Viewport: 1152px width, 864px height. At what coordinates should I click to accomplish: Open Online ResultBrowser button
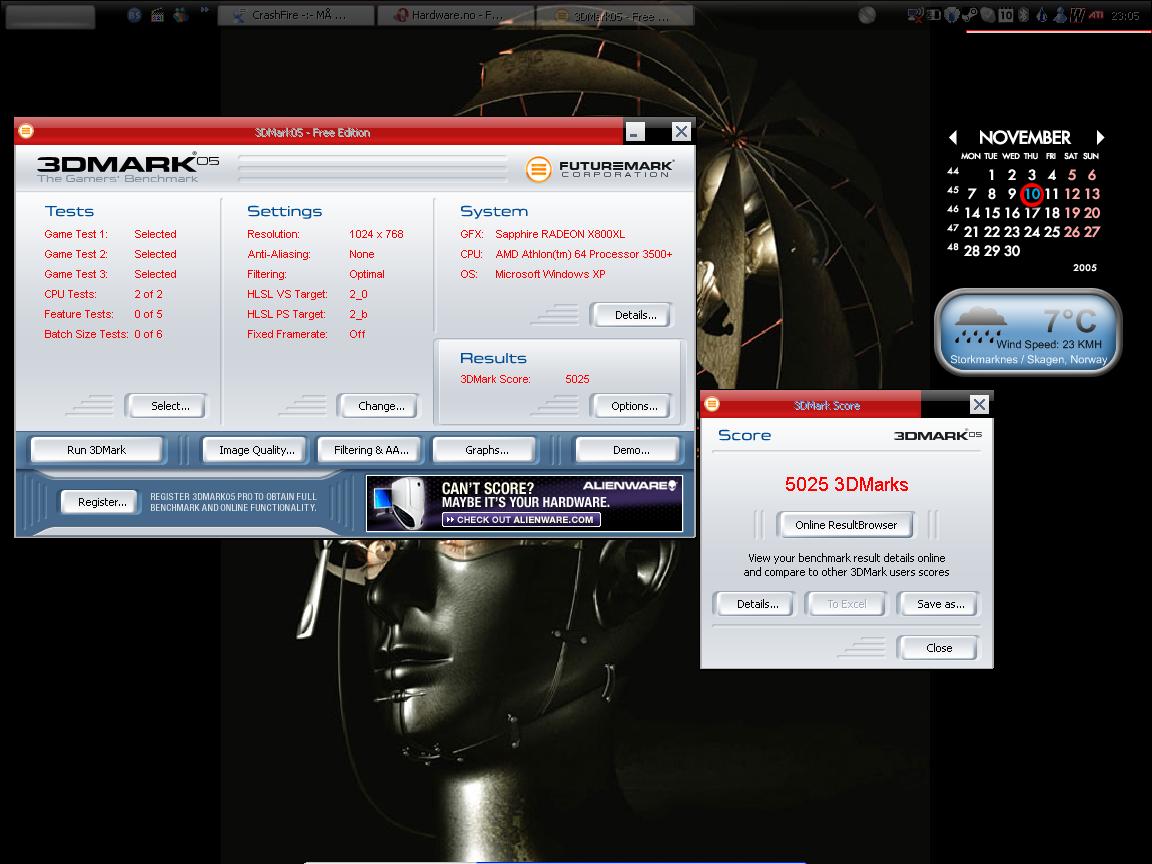[x=846, y=525]
